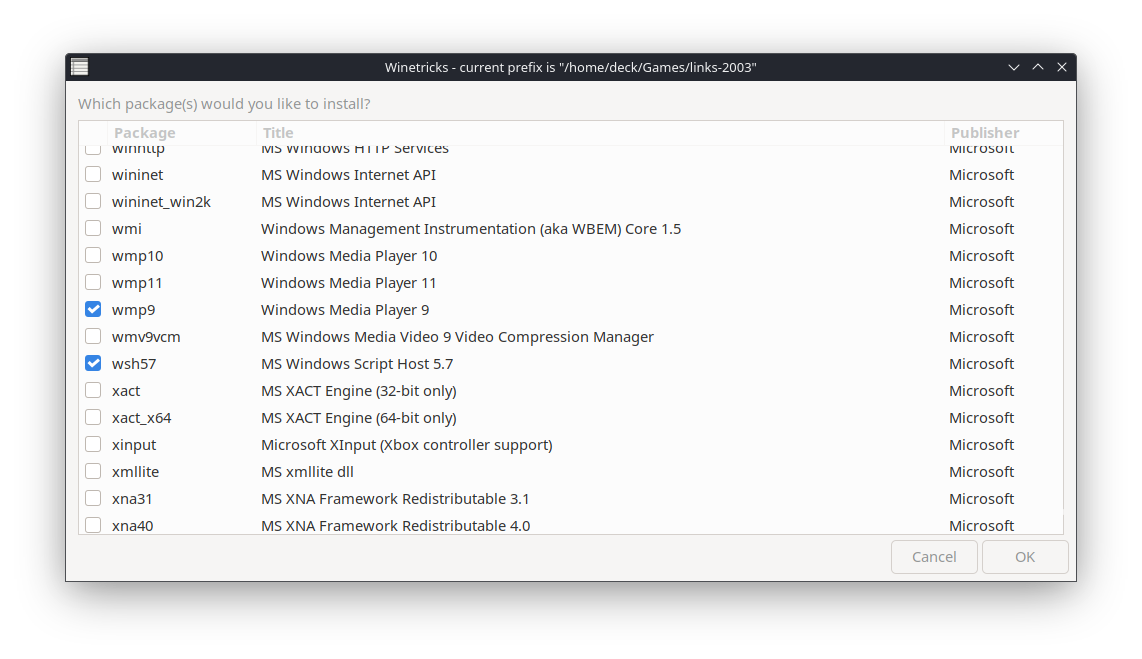Select 'Microsoft XInput (Xbox controller support)' title
Image resolution: width=1142 pixels, height=659 pixels.
[406, 444]
